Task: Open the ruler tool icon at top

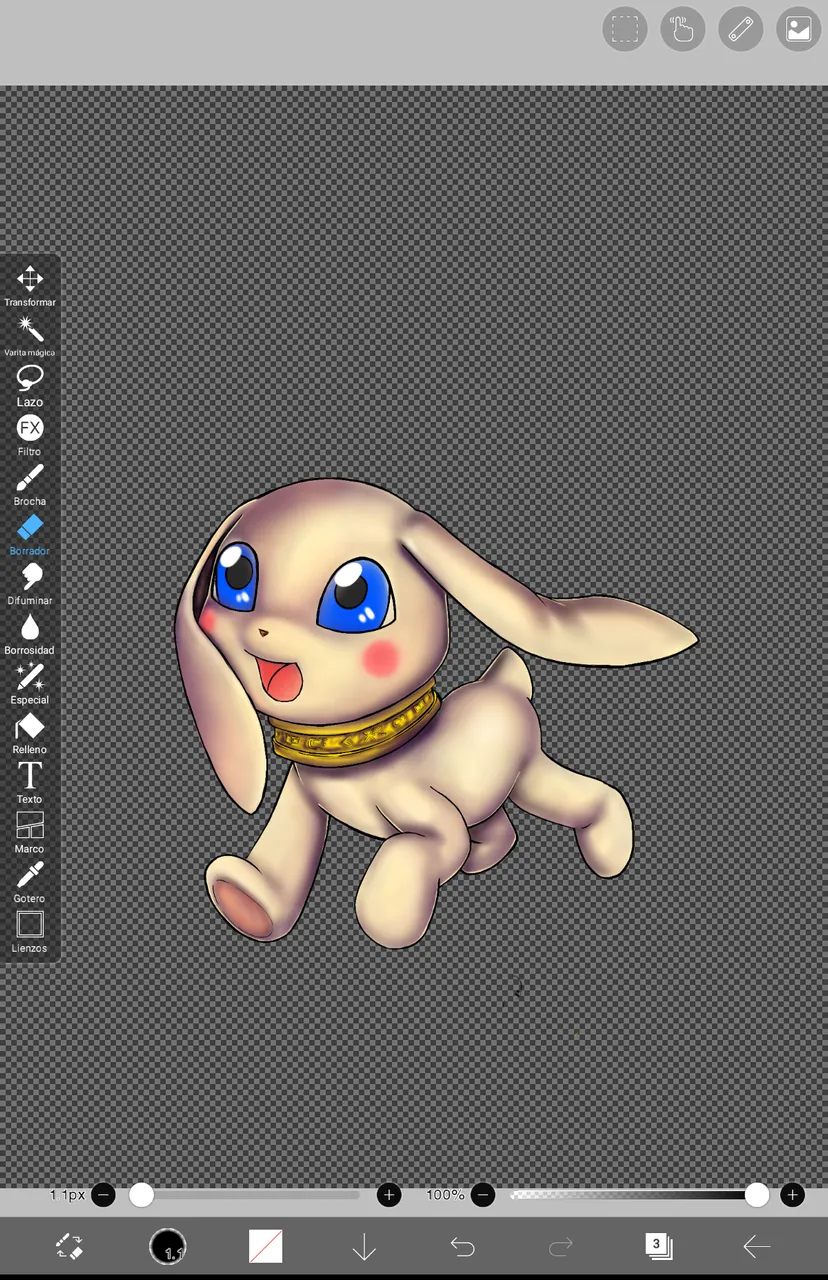Action: pyautogui.click(x=741, y=29)
